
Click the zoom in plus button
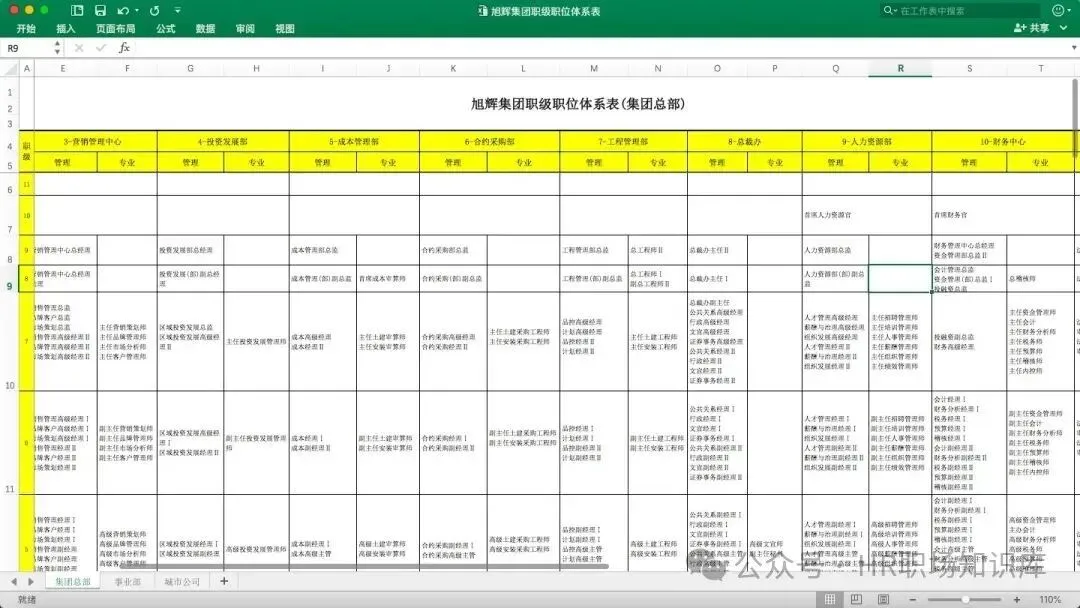coord(1017,600)
